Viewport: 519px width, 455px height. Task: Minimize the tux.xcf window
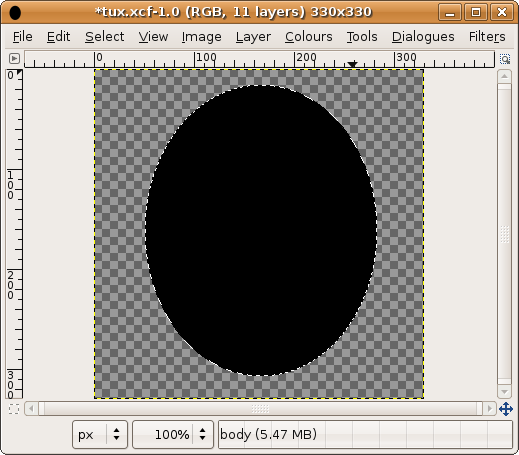tap(450, 12)
